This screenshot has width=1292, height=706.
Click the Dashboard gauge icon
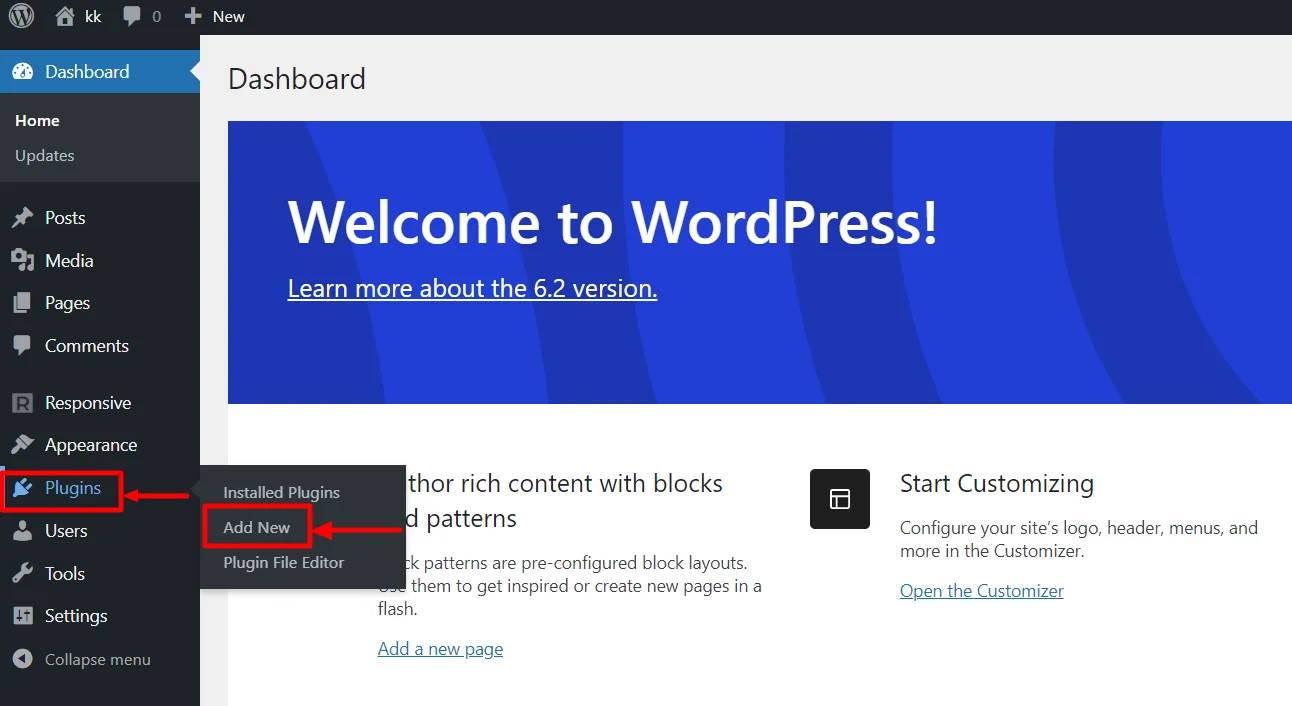pos(22,72)
